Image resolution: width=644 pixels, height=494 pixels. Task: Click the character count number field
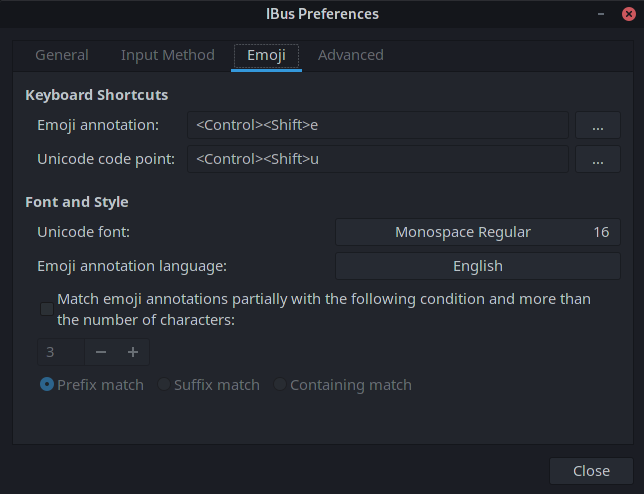coord(62,352)
